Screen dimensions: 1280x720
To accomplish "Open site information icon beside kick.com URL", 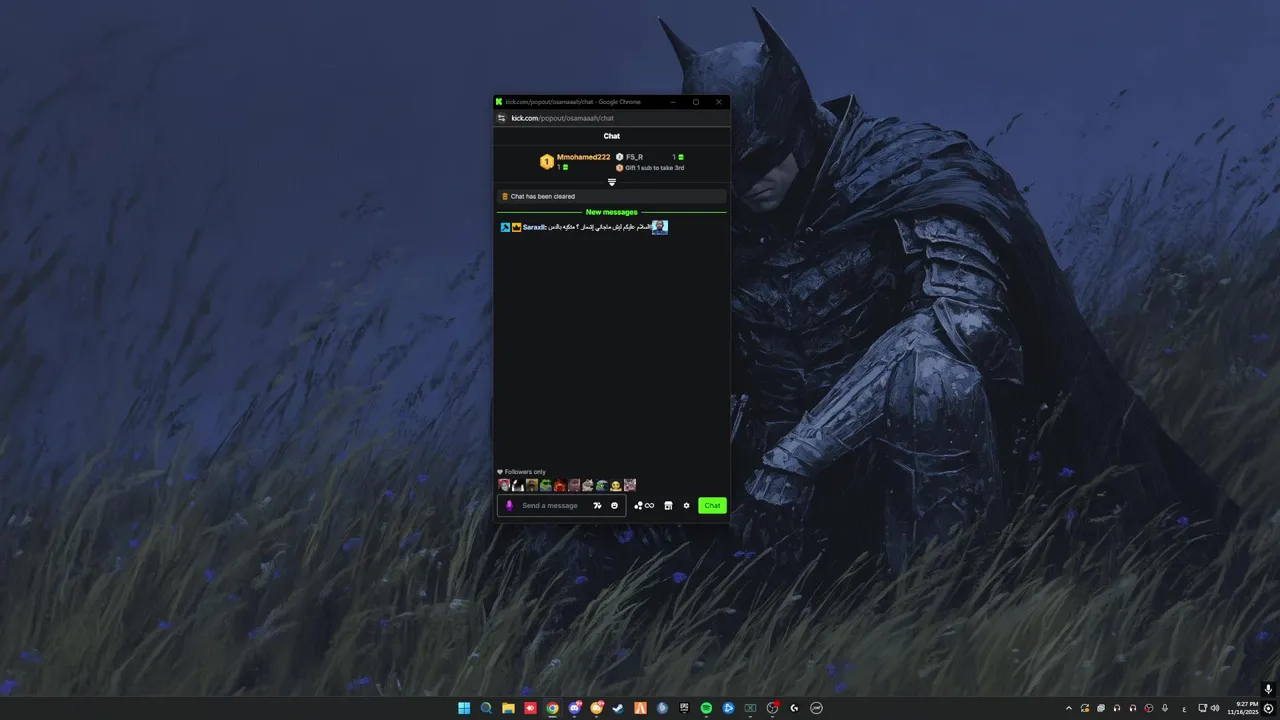I will (502, 118).
